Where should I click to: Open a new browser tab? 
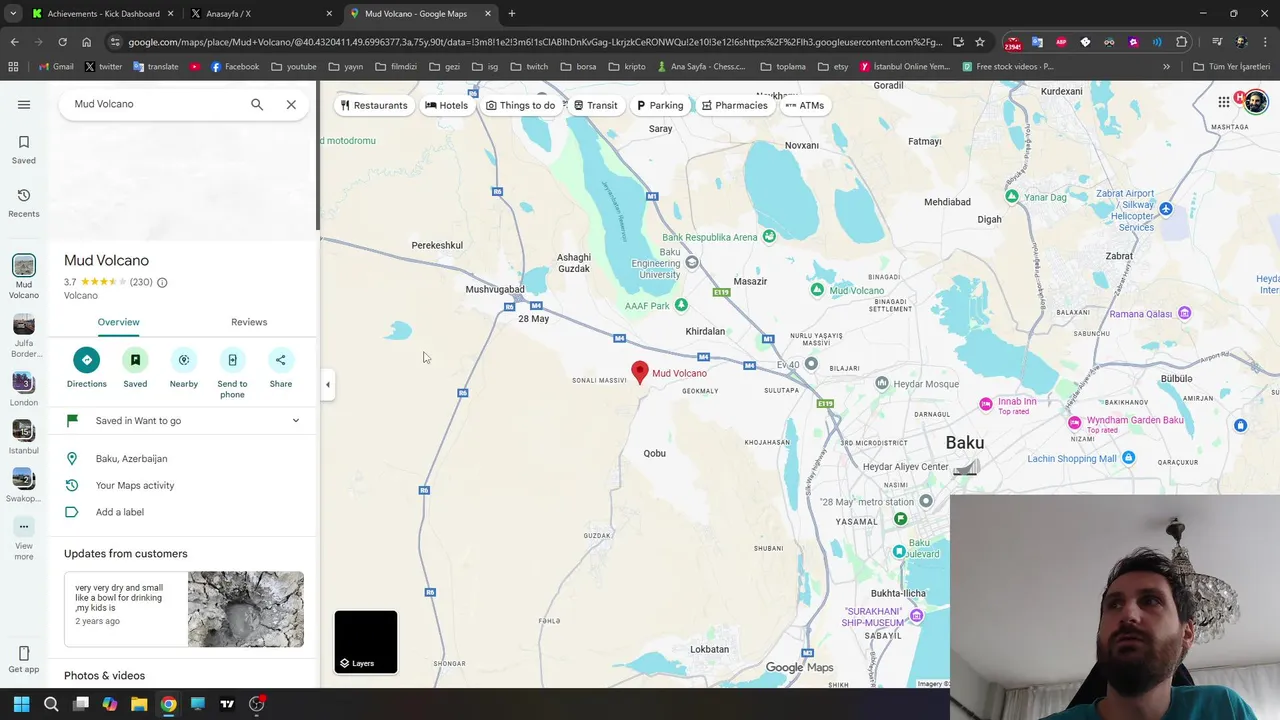(512, 14)
